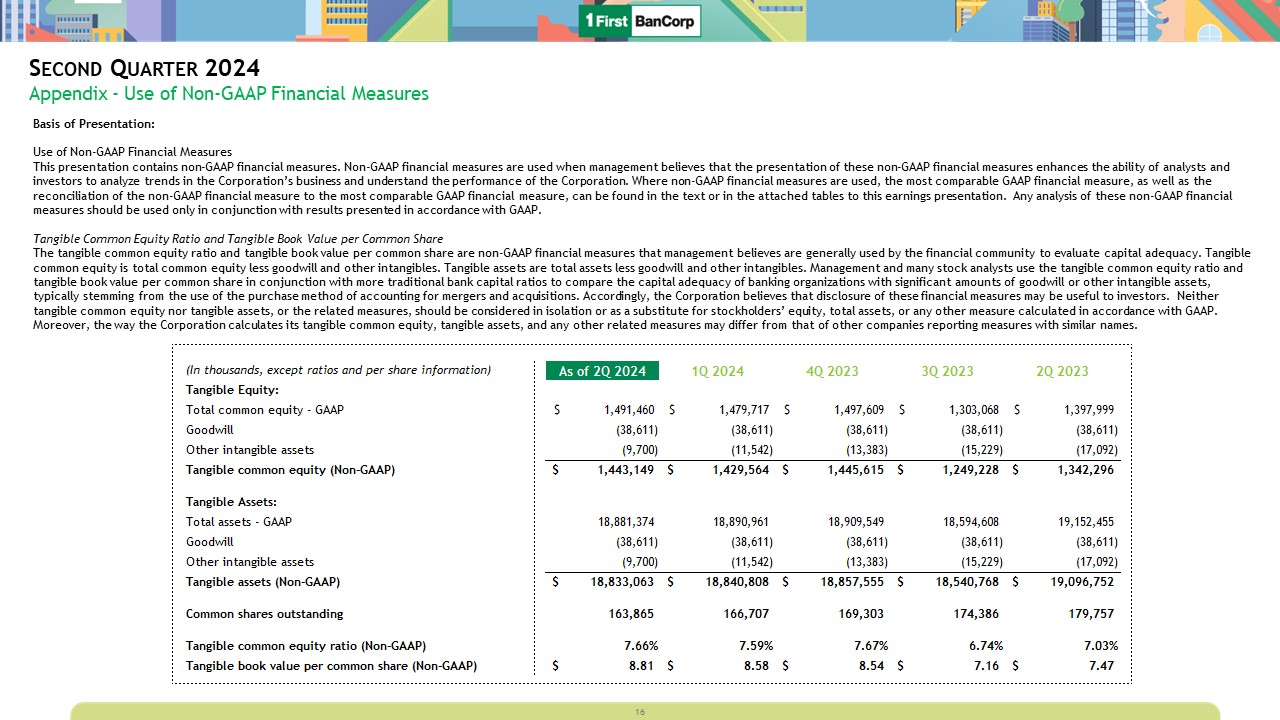
Task: Click the 'Common shares outstanding' row label
Action: pos(264,614)
